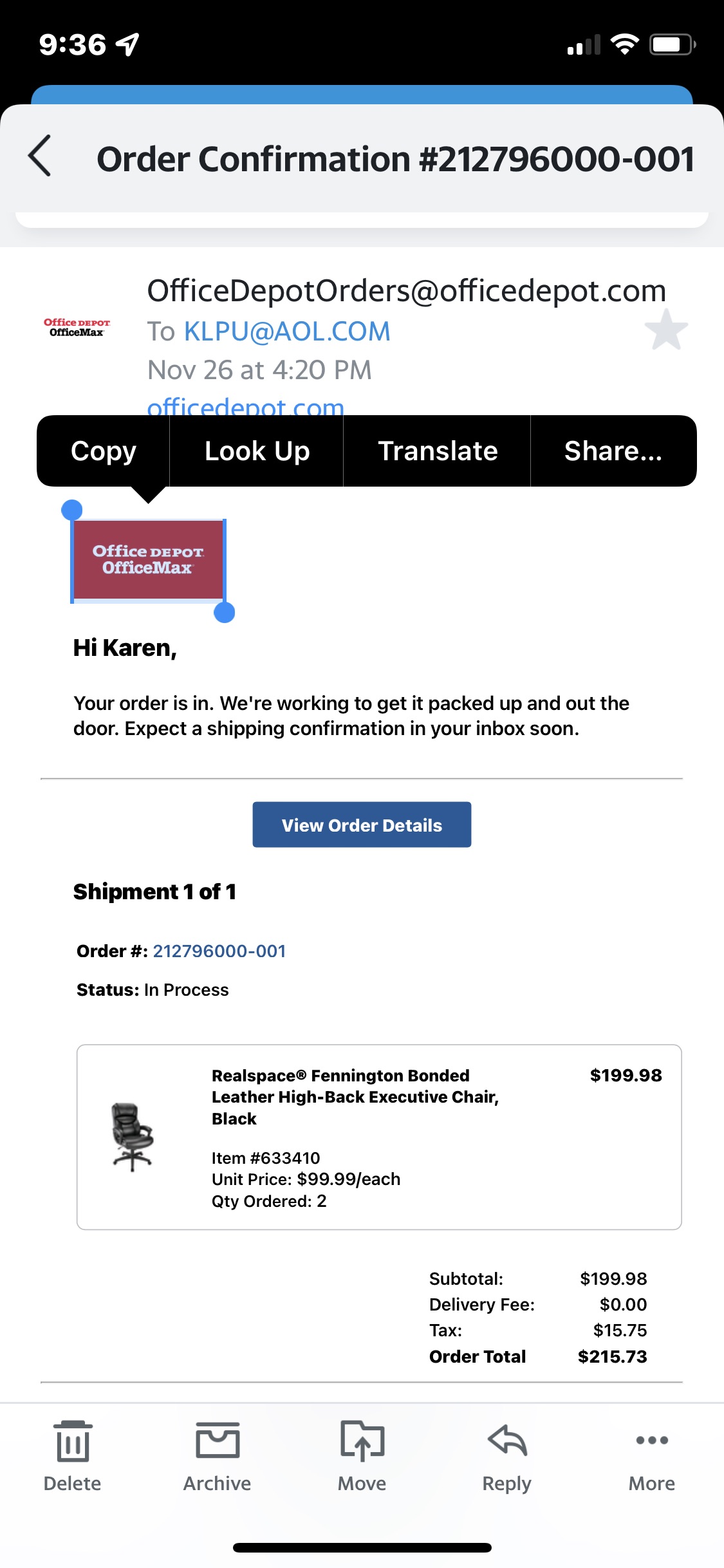Tap the KLPU@AOL.COM recipient address
Viewport: 724px width, 1568px height.
coord(287,331)
